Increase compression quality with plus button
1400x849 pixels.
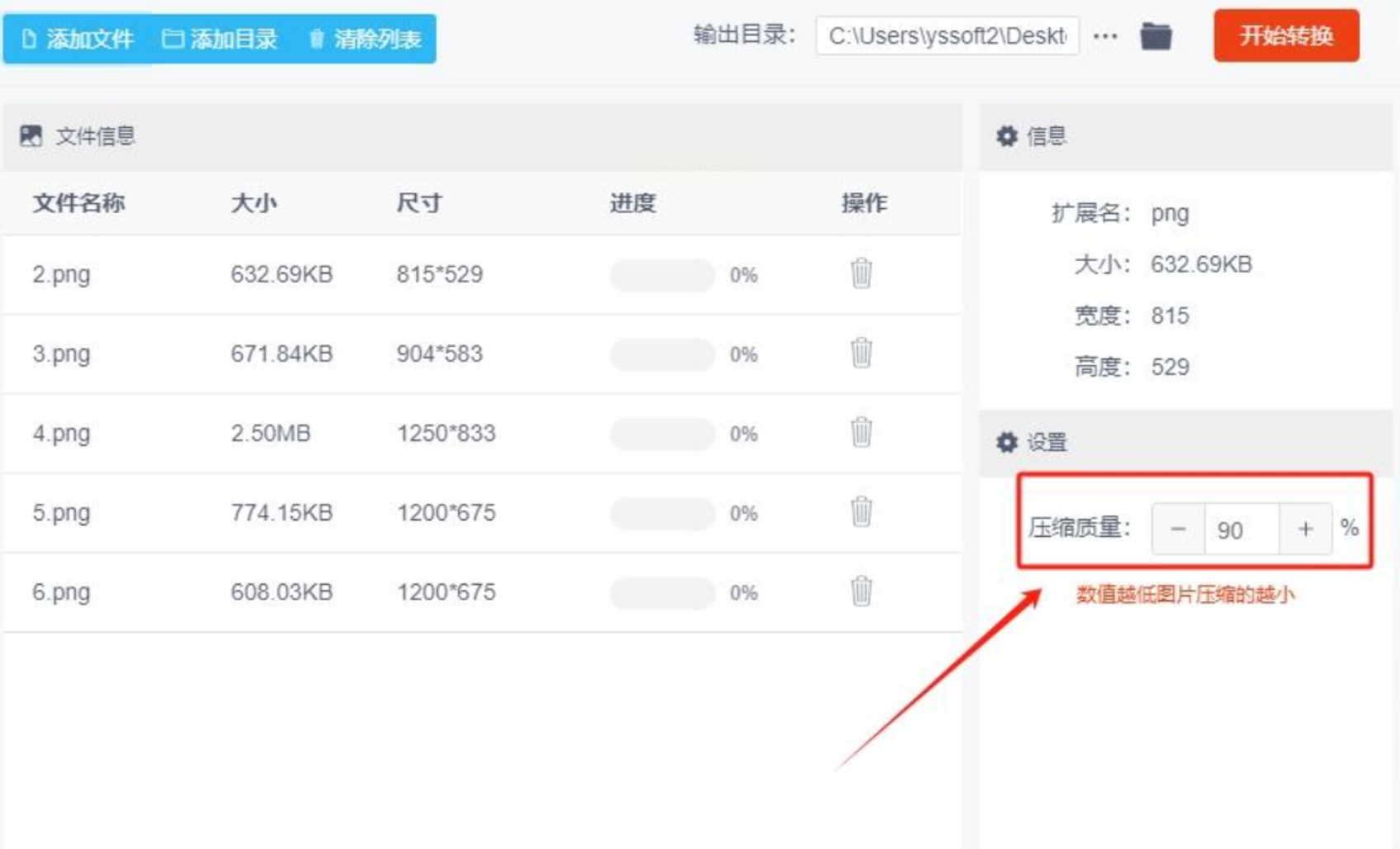coord(1305,529)
